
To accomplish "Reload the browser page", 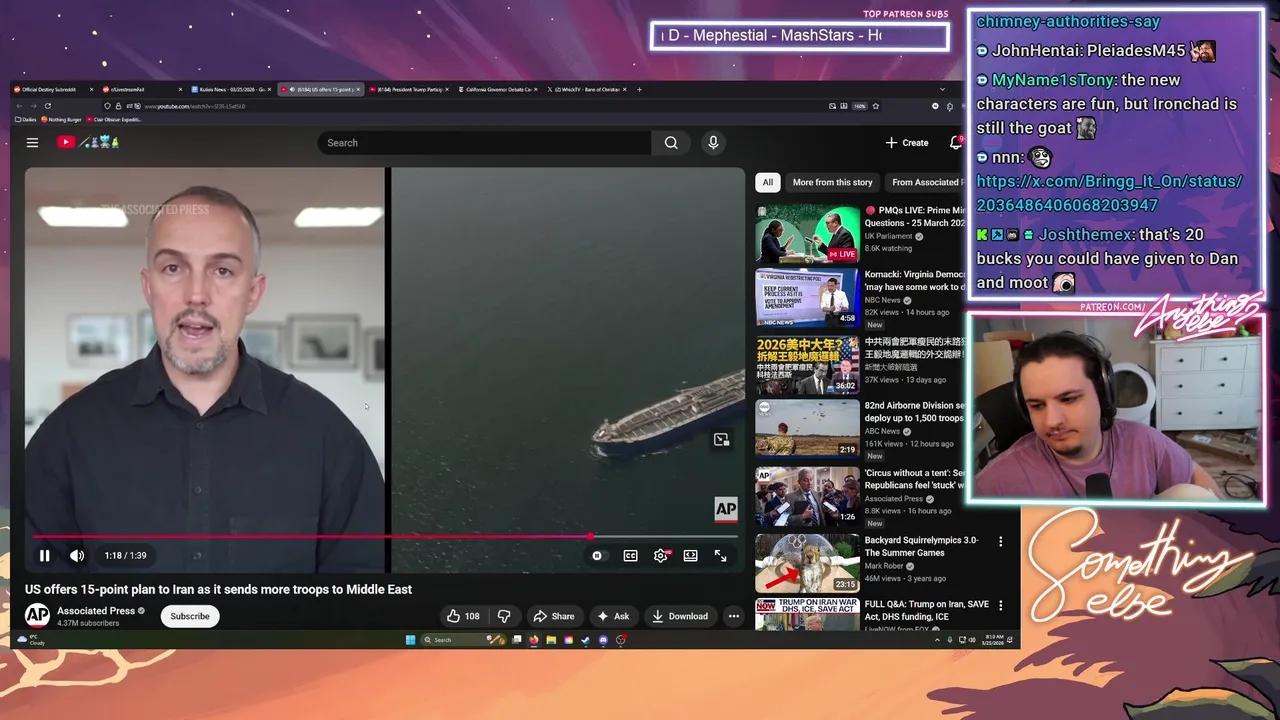I will point(47,106).
